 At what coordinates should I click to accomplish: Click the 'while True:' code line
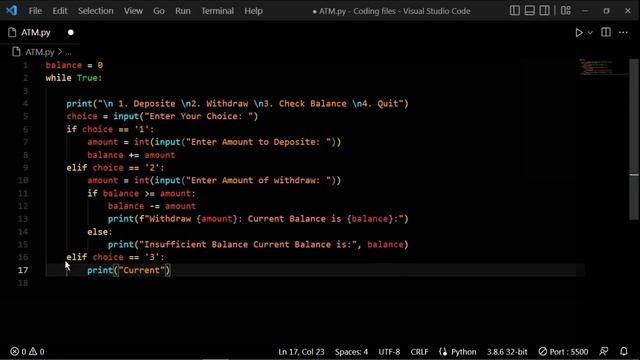tap(73, 78)
